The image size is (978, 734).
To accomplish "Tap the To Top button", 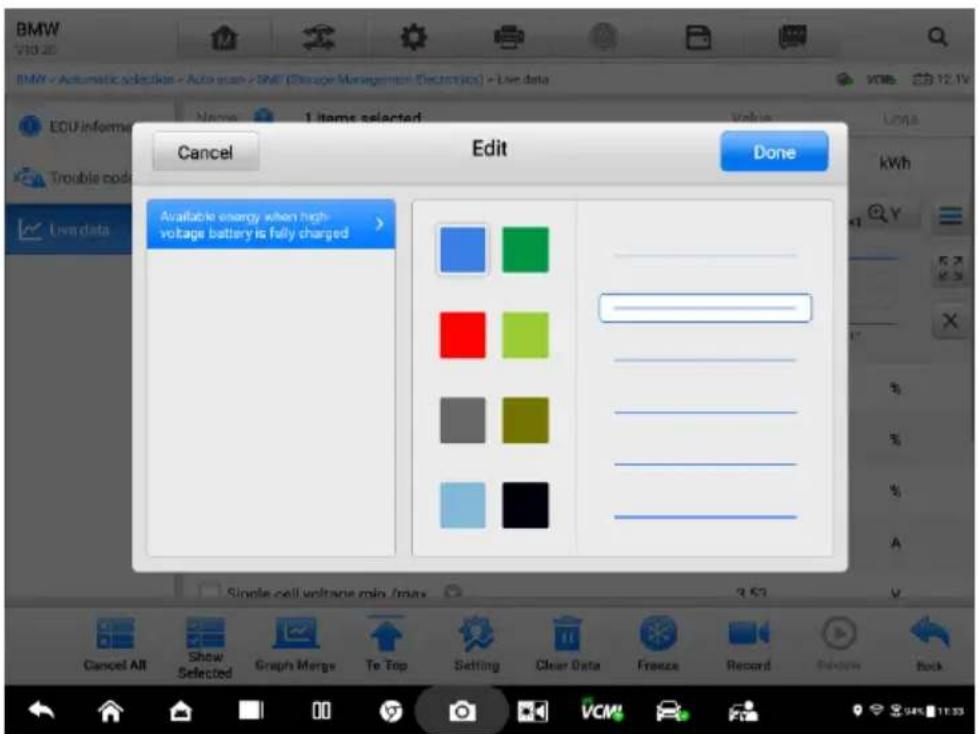I will tap(386, 645).
